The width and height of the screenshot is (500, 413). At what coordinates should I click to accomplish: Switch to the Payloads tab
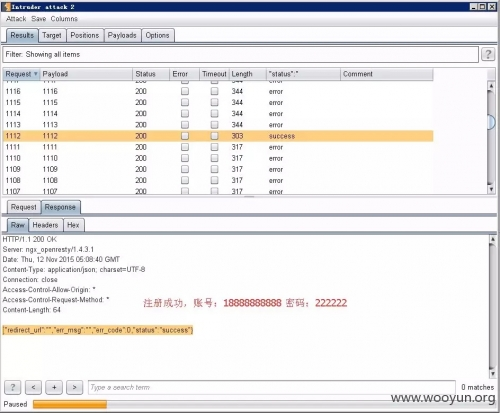(x=122, y=35)
